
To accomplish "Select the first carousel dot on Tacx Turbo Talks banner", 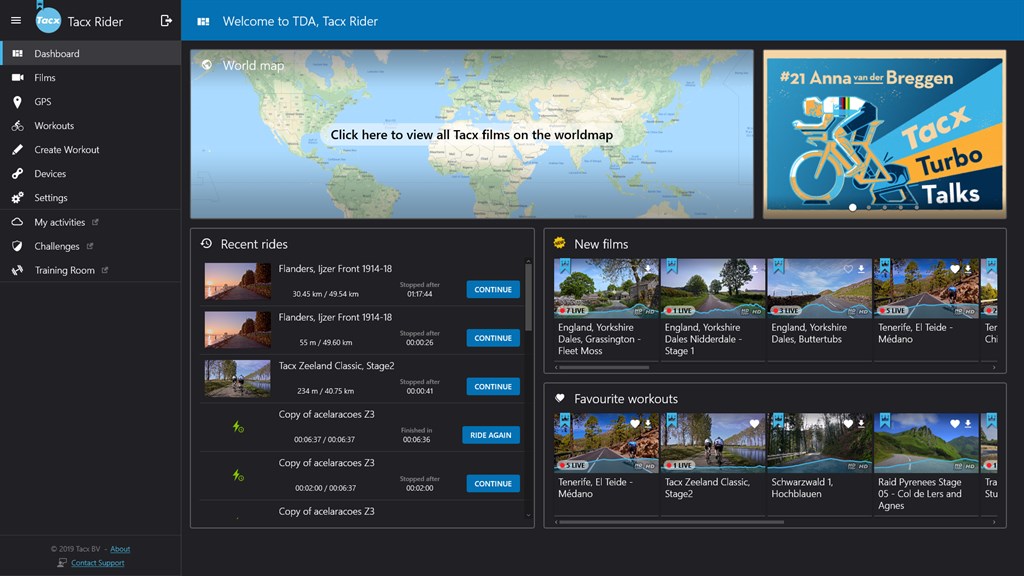I will [x=852, y=207].
